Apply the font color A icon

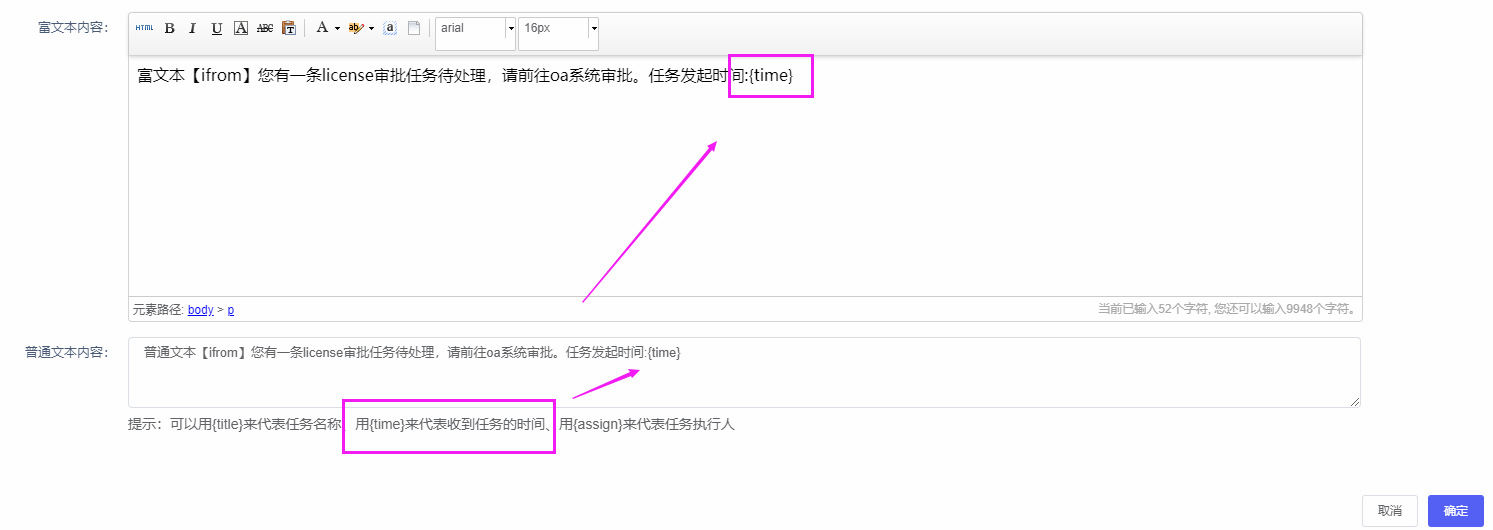pyautogui.click(x=322, y=28)
